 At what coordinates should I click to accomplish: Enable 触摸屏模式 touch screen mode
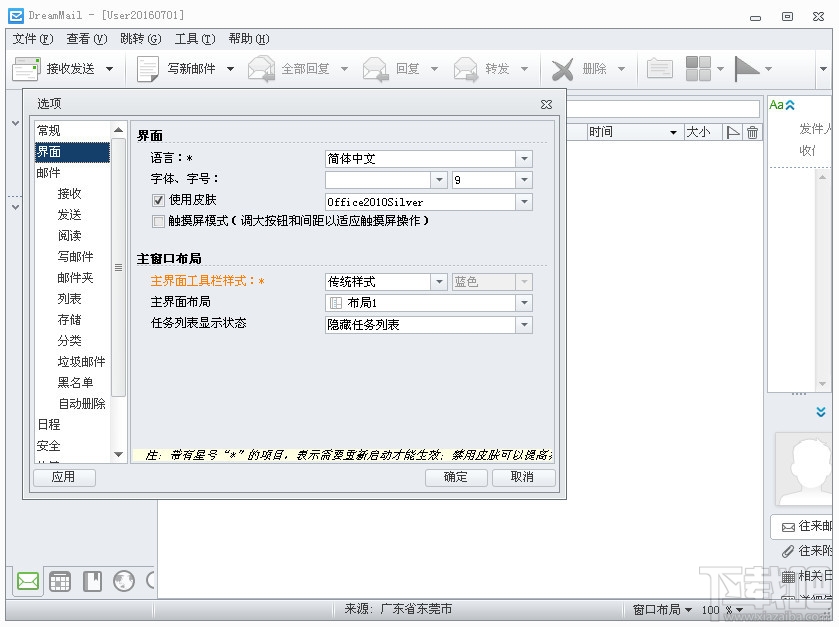157,222
